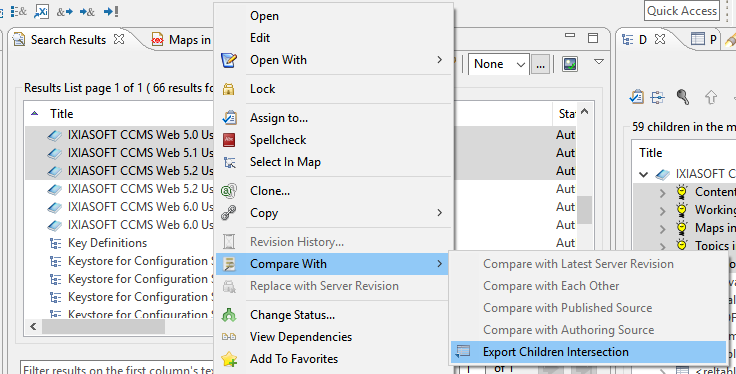Switch to the Search Results tab
736x374 pixels.
69,40
